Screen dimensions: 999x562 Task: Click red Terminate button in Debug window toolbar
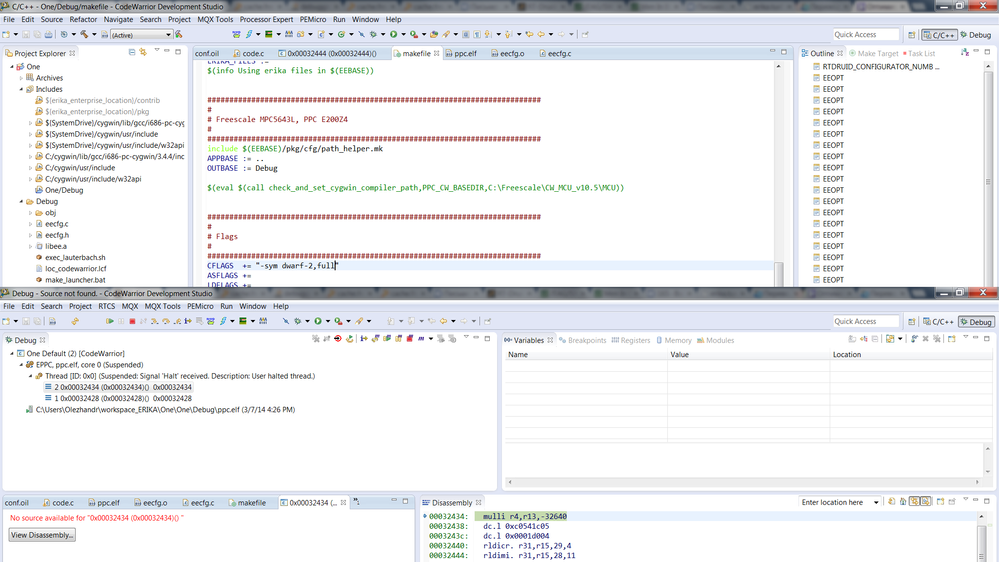click(x=133, y=321)
